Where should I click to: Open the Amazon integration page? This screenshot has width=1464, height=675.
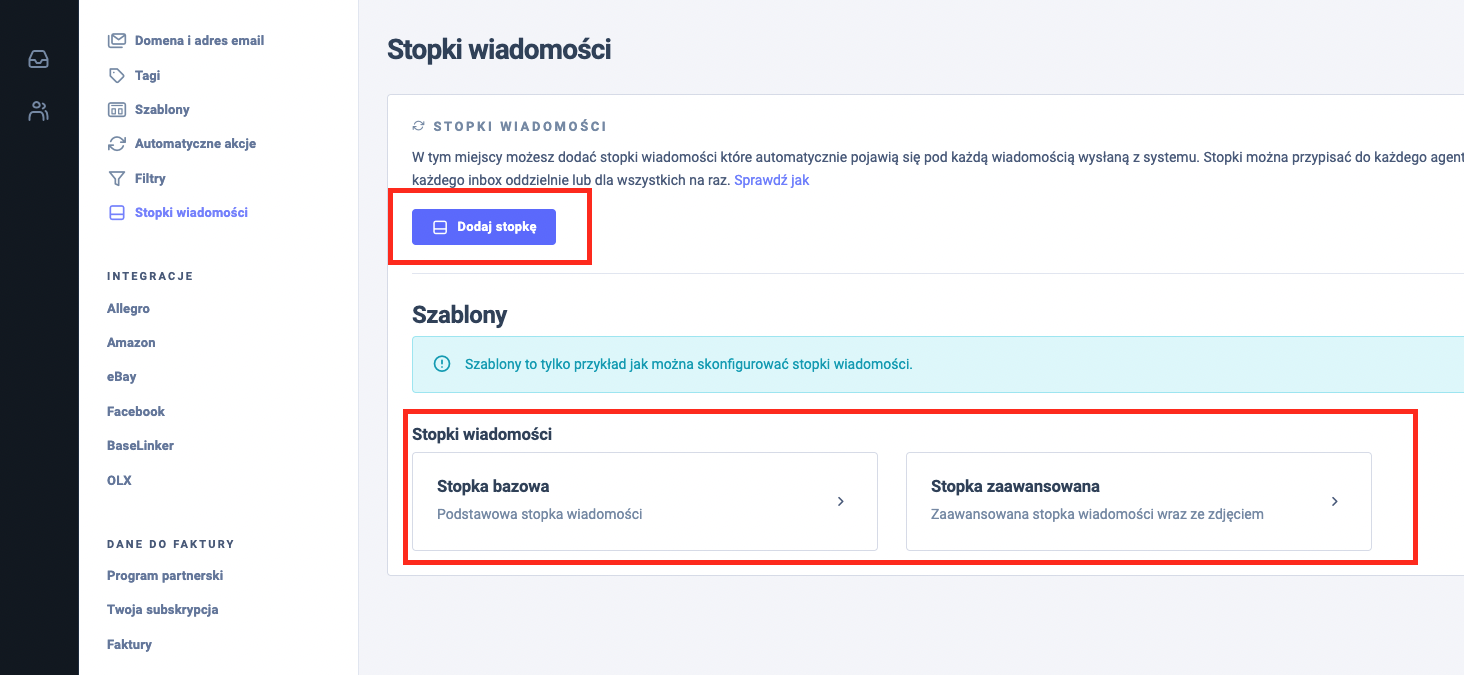[x=131, y=343]
